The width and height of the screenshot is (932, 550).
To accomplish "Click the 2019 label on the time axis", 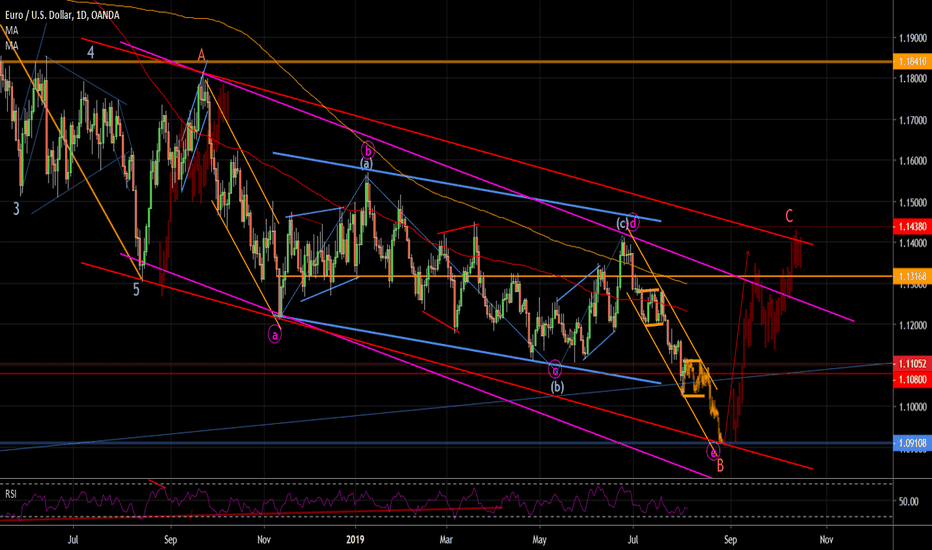I will pyautogui.click(x=355, y=540).
